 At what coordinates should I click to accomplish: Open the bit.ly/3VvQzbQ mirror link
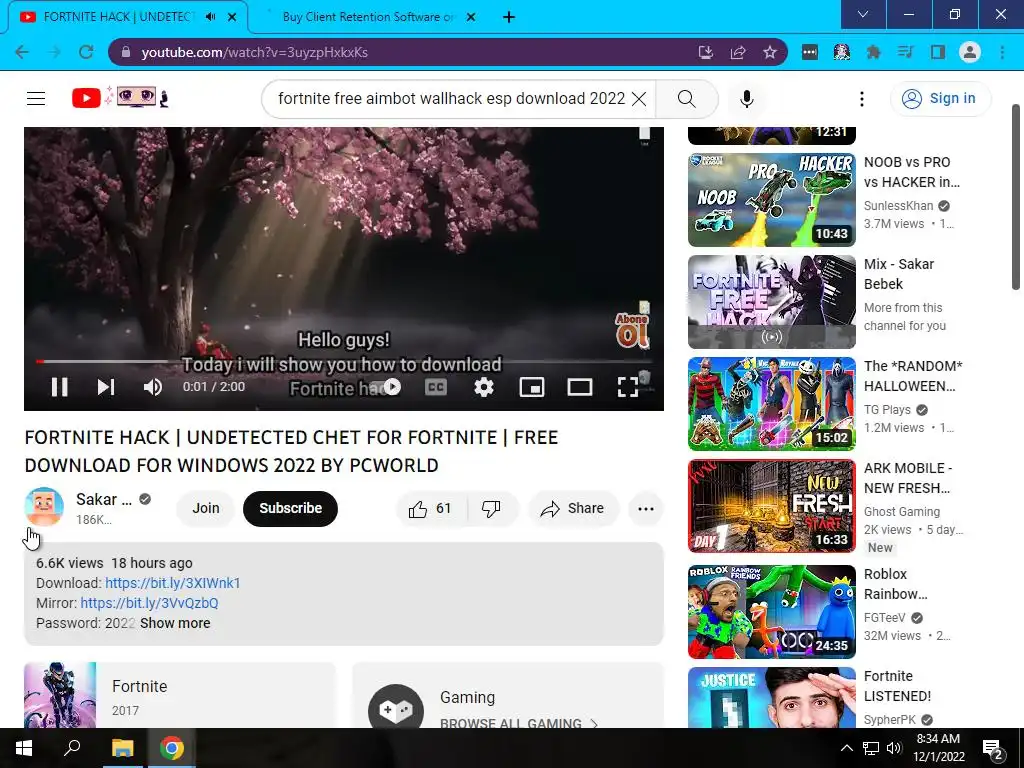150,603
